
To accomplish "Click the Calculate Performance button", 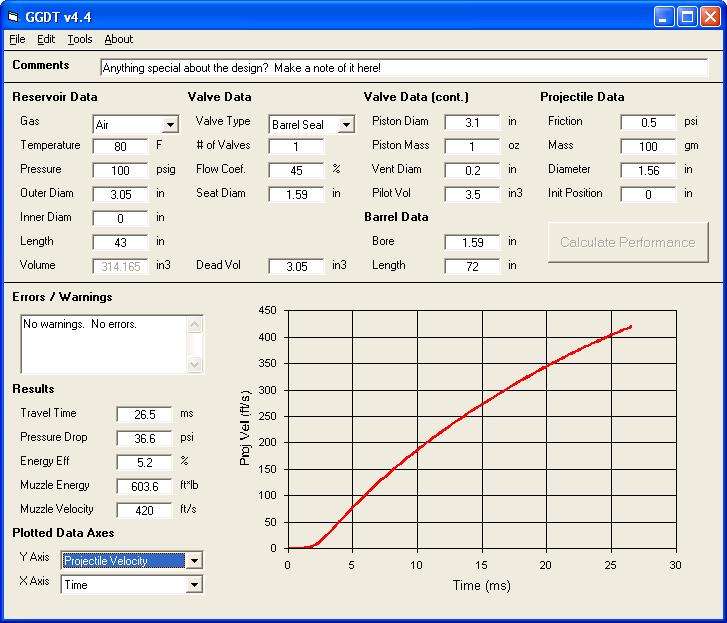I will [627, 242].
